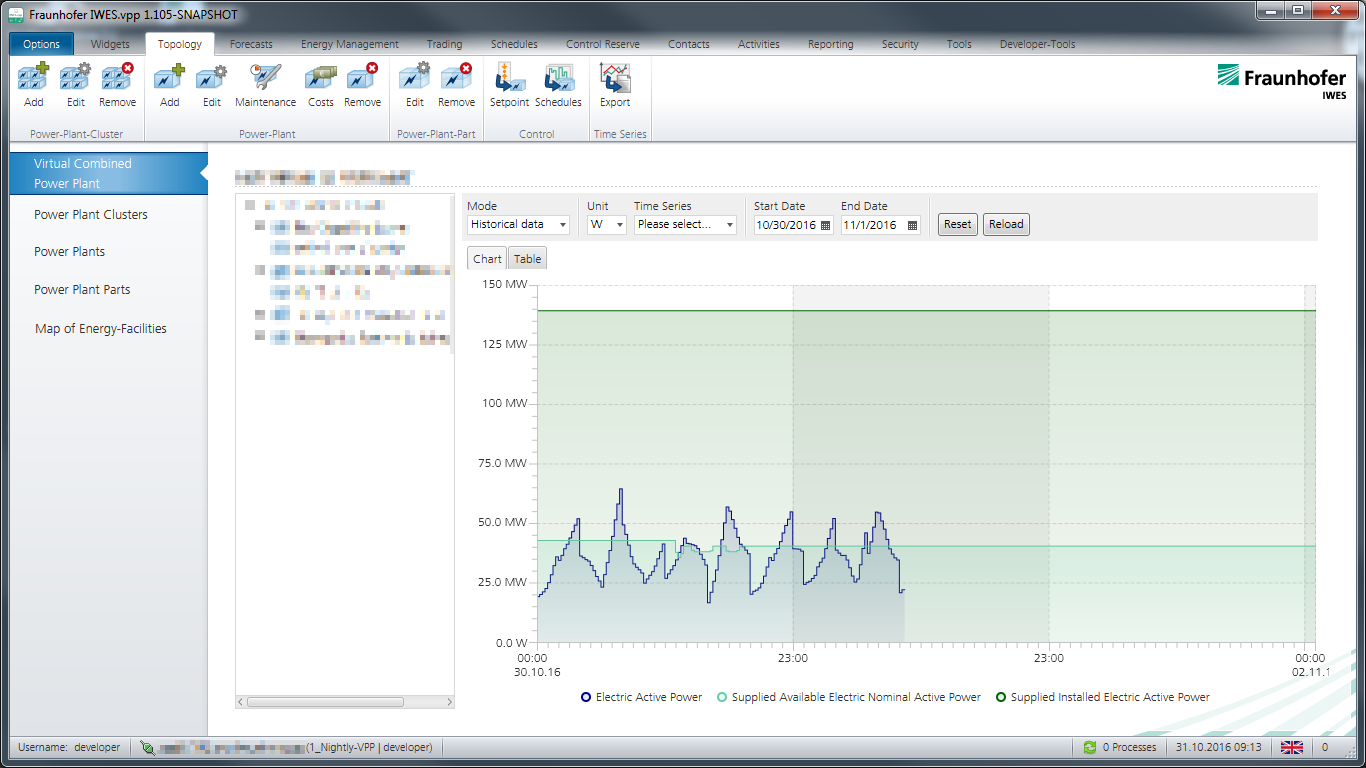
Task: Open the Mode dropdown showing Historical data
Action: pyautogui.click(x=518, y=225)
